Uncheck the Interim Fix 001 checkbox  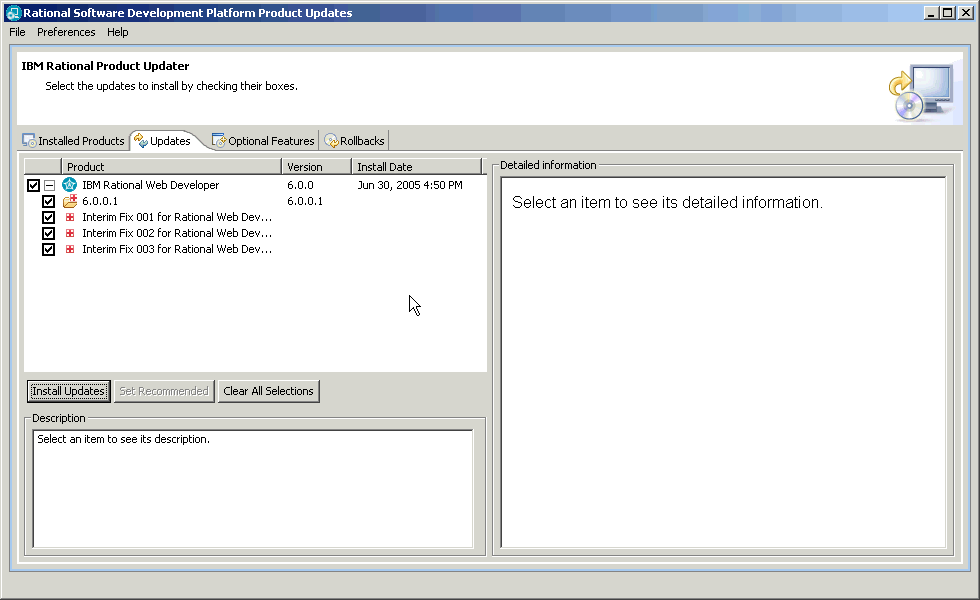[x=48, y=218]
